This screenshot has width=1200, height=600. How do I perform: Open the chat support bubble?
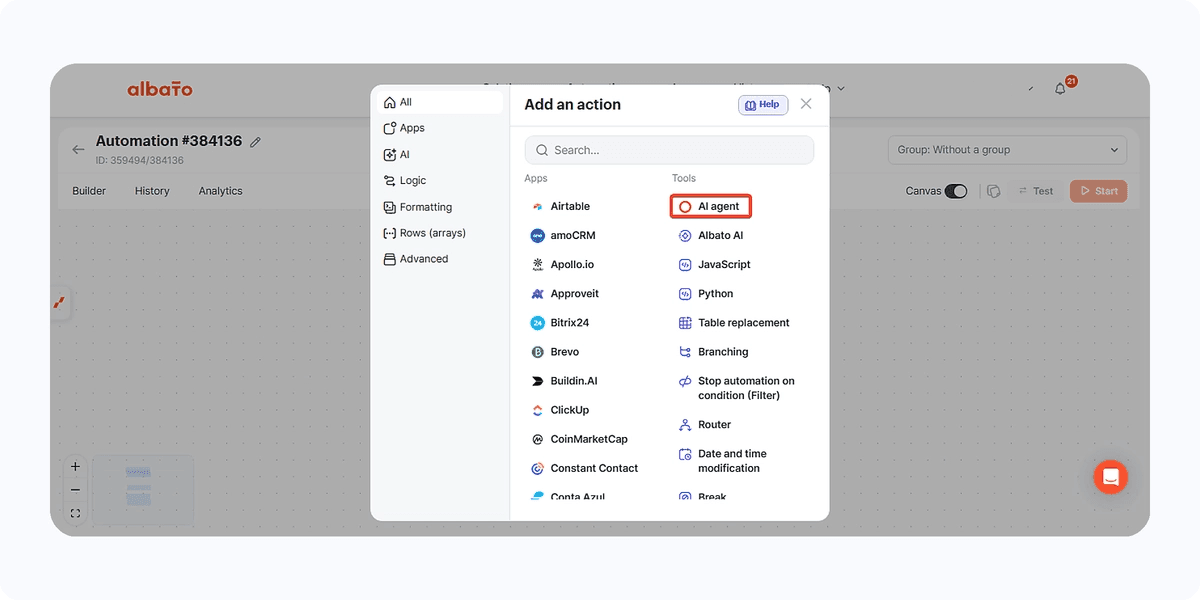coord(1110,477)
